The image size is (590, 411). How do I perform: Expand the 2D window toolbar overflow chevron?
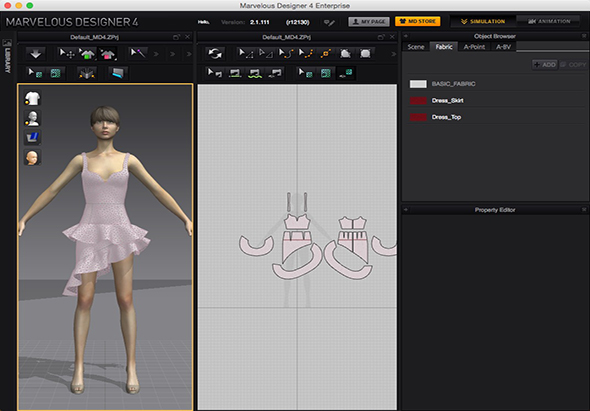(x=394, y=54)
